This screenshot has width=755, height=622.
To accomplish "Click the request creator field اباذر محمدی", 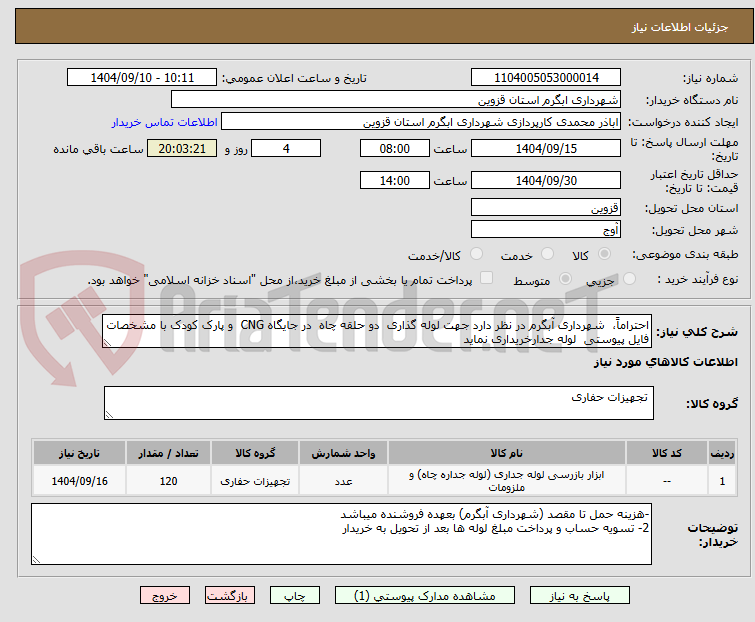I will (421, 122).
